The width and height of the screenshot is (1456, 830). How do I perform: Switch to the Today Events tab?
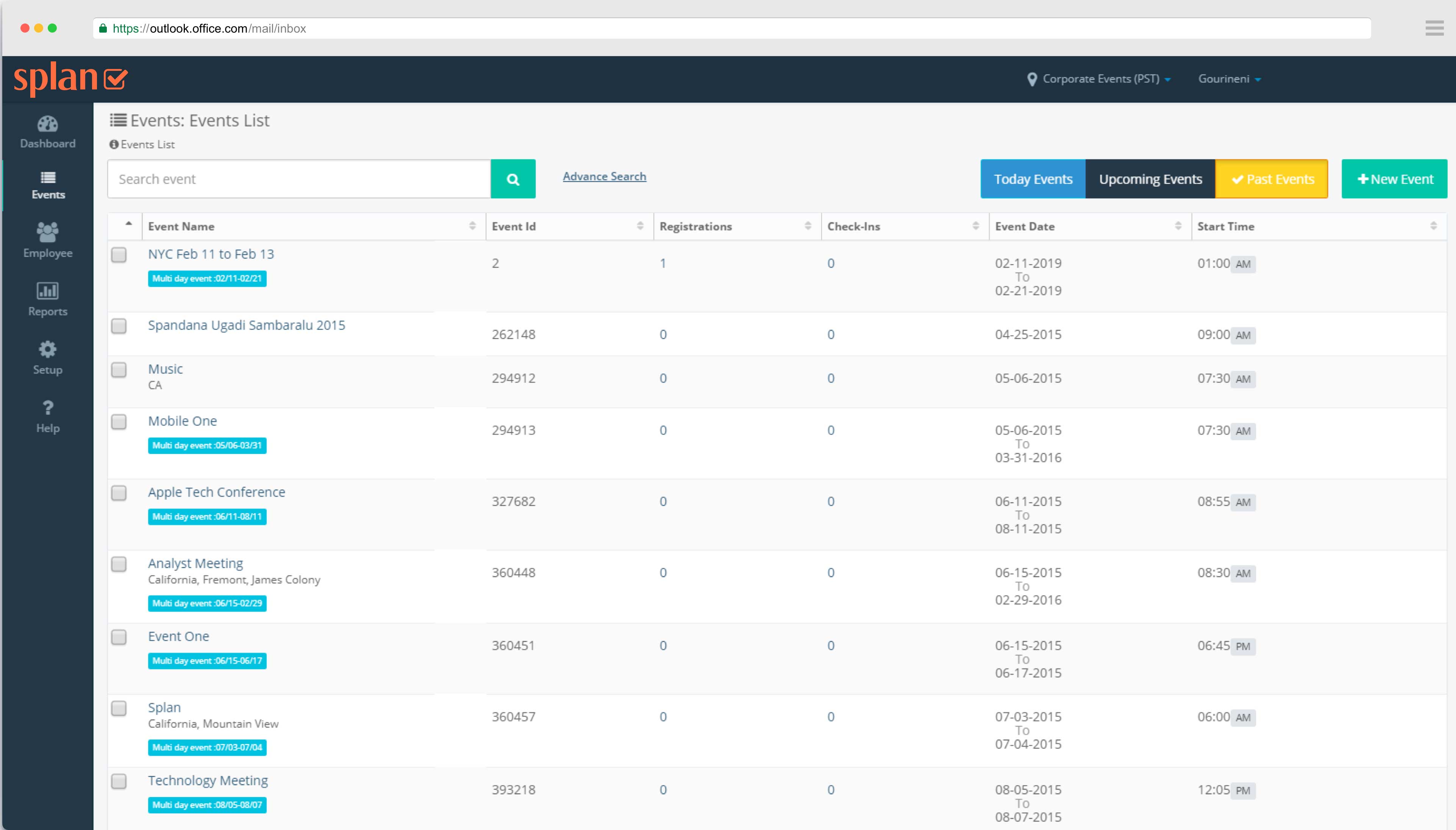point(1032,179)
